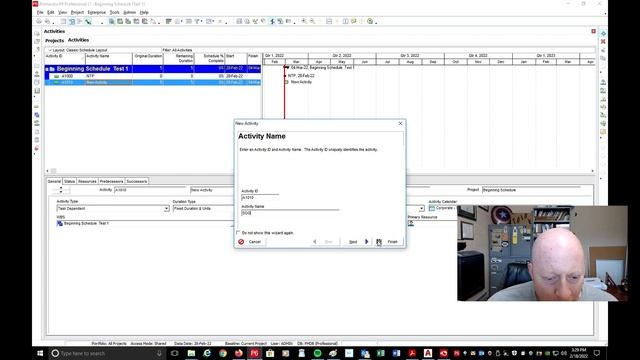Image resolution: width=640 pixels, height=360 pixels.
Task: Open Firefox from the taskbar
Action: coord(239,353)
